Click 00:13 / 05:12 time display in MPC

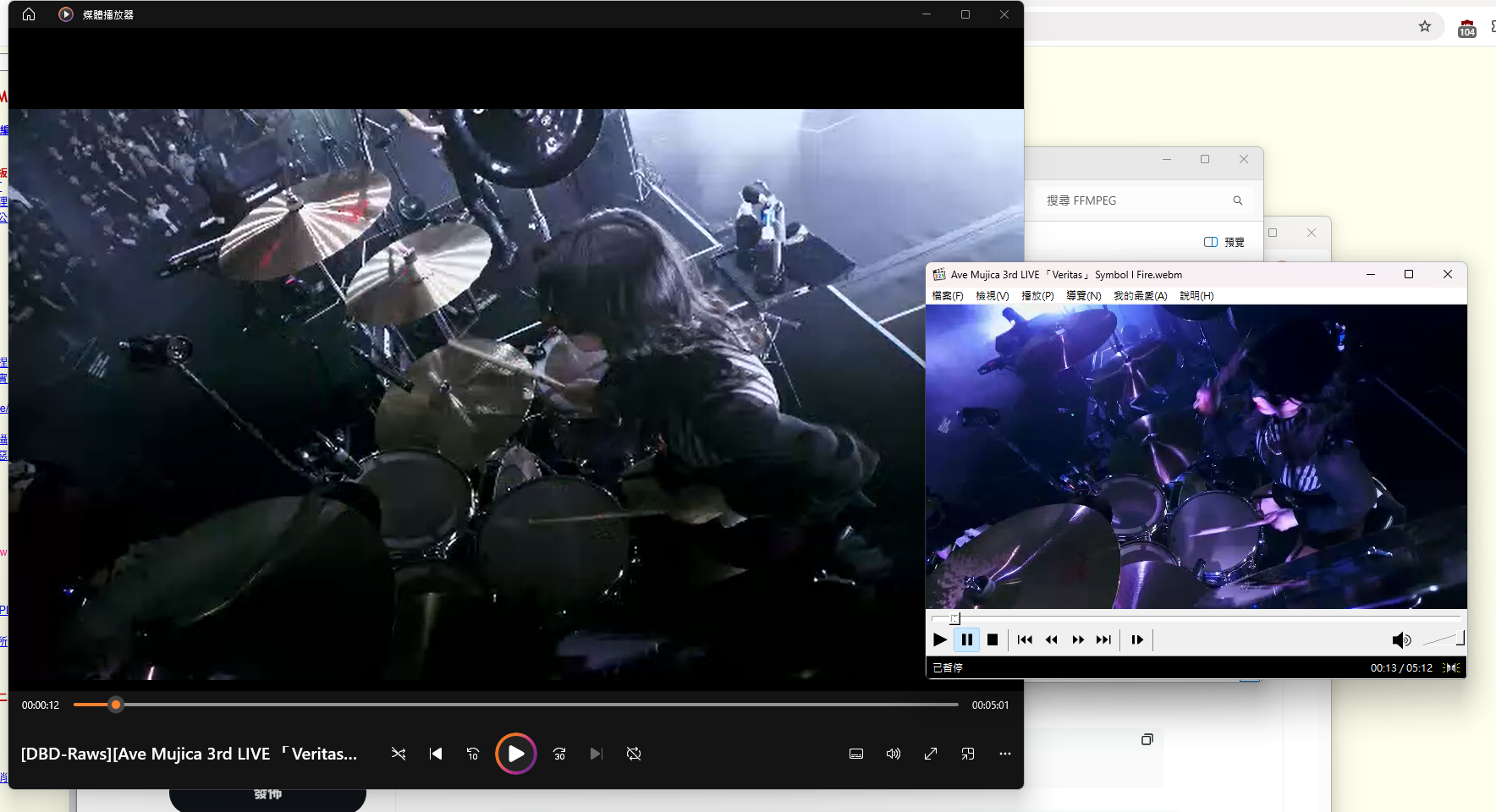1401,668
